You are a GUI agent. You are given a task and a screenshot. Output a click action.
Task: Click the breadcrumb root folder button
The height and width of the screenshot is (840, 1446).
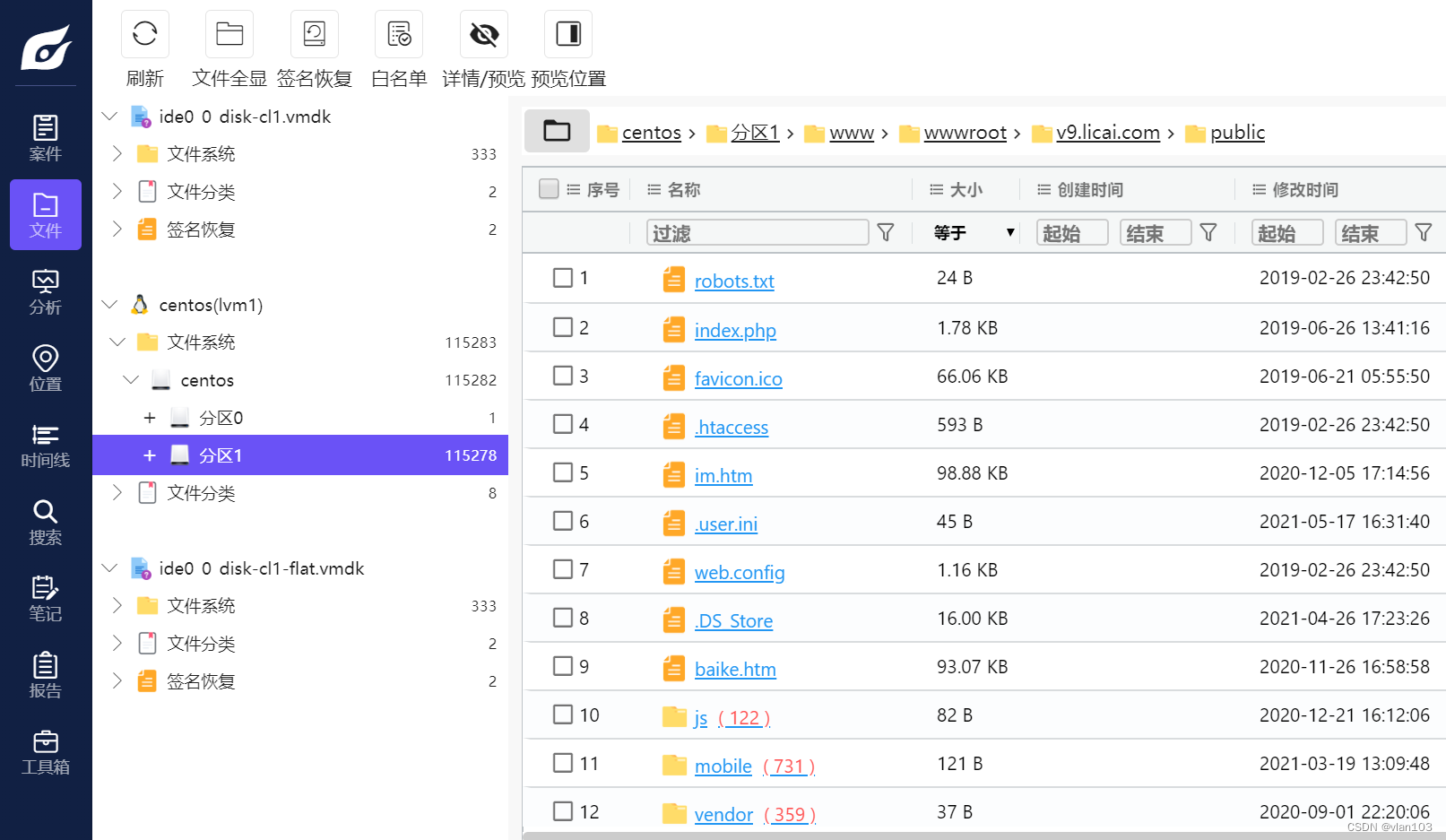click(x=557, y=131)
